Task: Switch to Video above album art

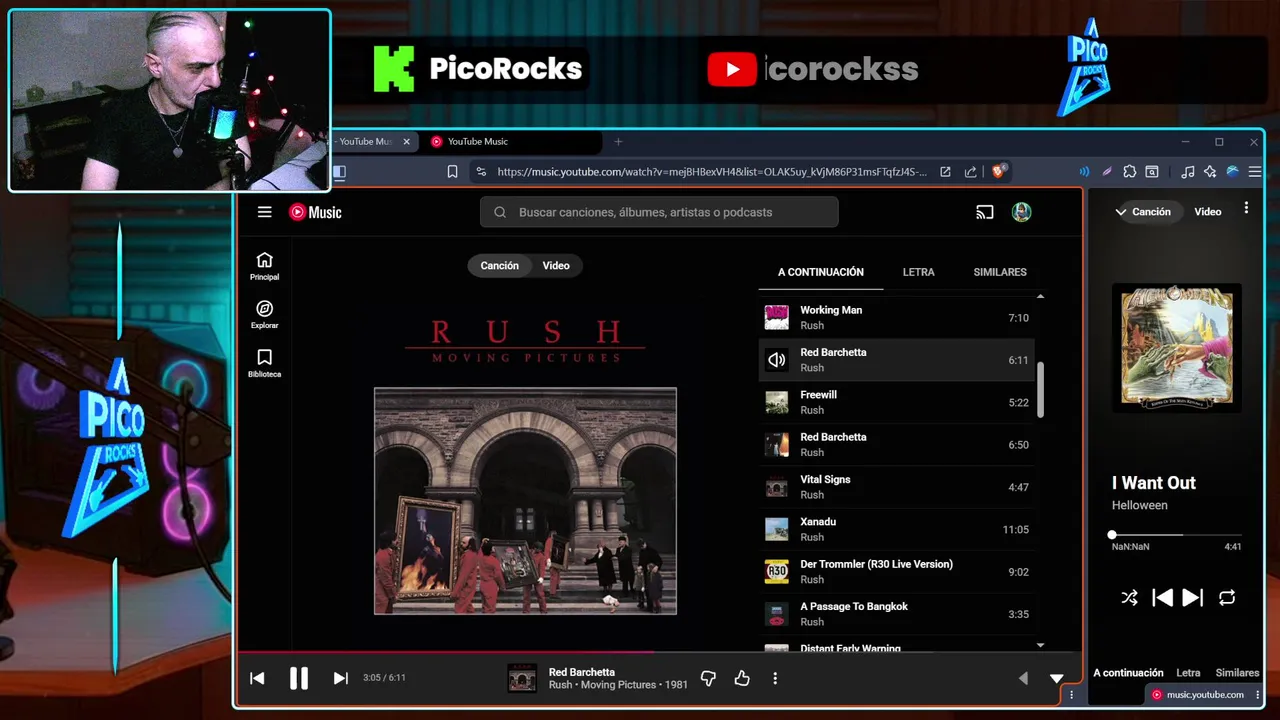Action: (556, 266)
